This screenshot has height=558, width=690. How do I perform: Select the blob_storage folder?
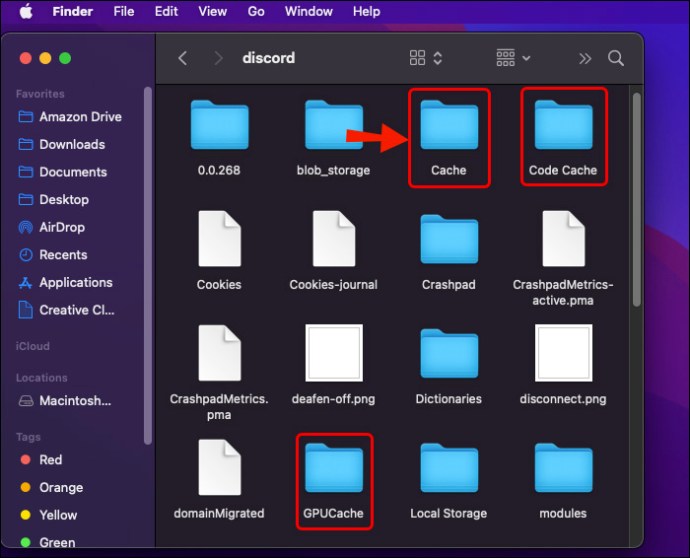(x=334, y=138)
